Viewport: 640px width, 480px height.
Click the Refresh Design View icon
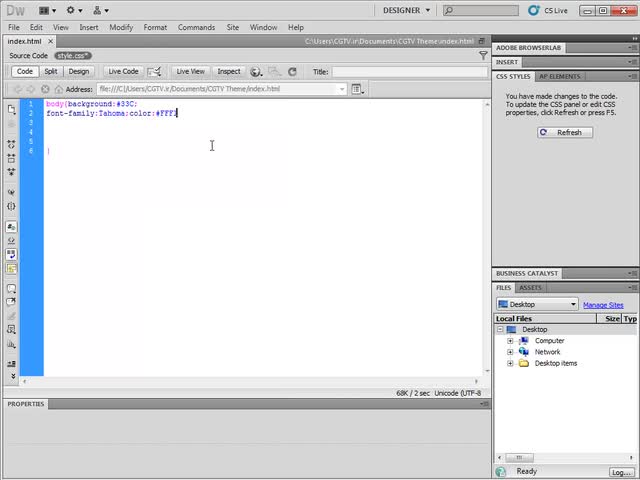point(292,72)
